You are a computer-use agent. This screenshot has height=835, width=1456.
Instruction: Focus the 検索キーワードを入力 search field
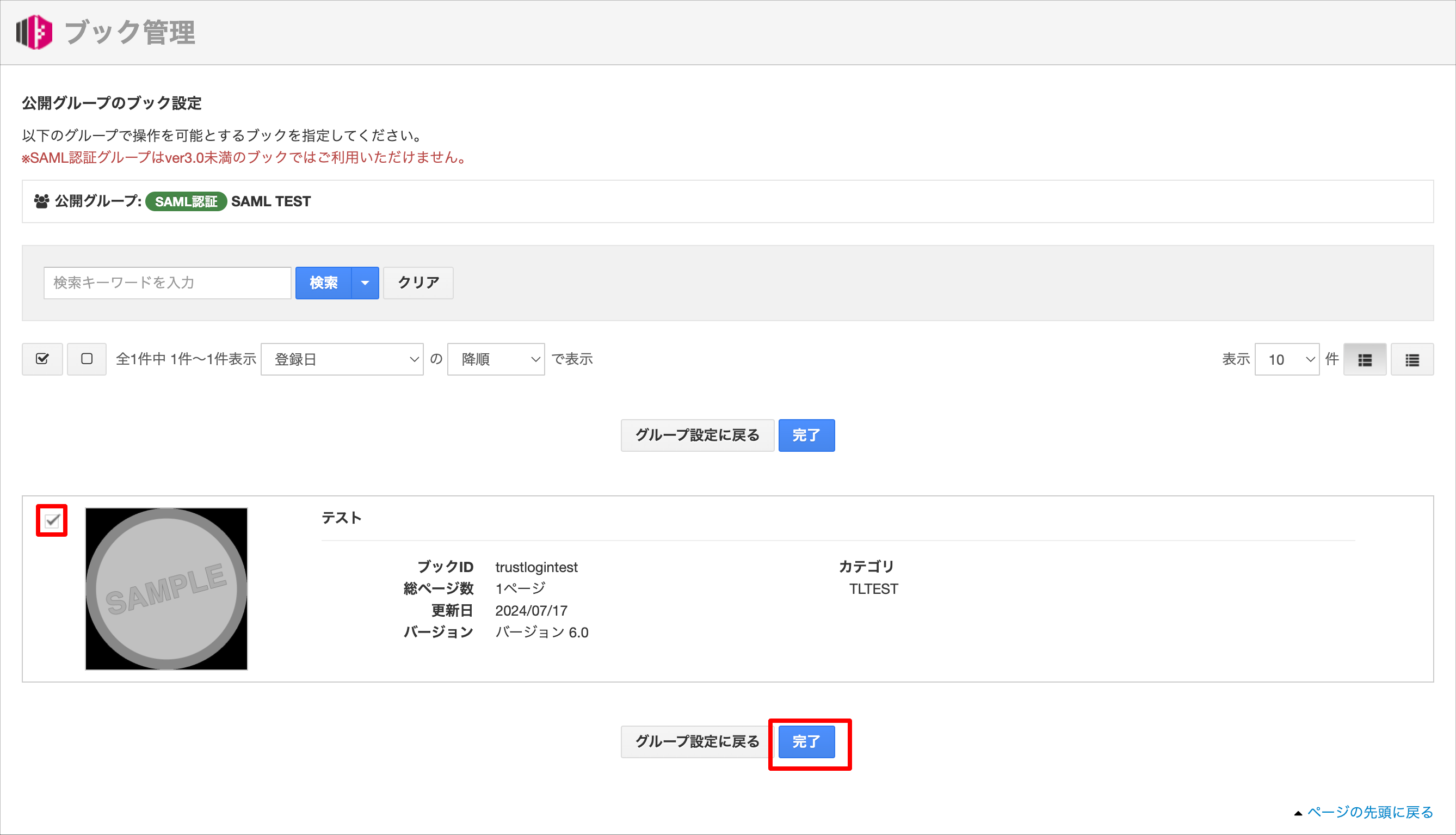tap(168, 283)
